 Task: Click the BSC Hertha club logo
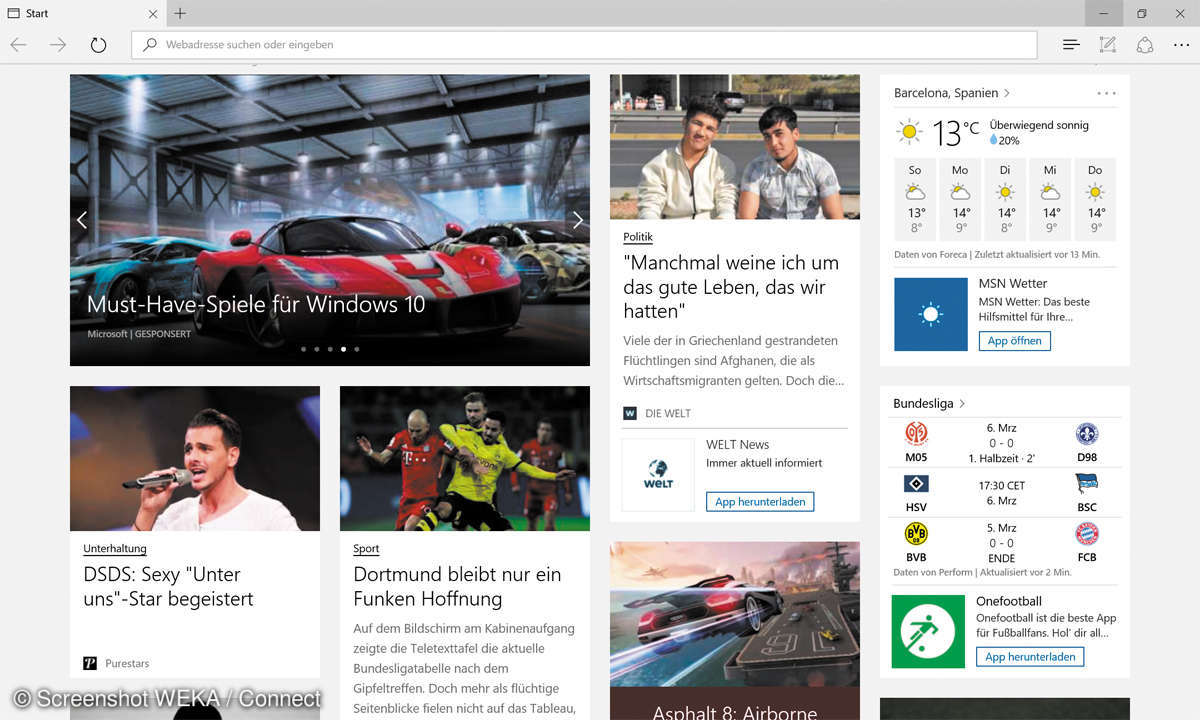coord(1087,484)
